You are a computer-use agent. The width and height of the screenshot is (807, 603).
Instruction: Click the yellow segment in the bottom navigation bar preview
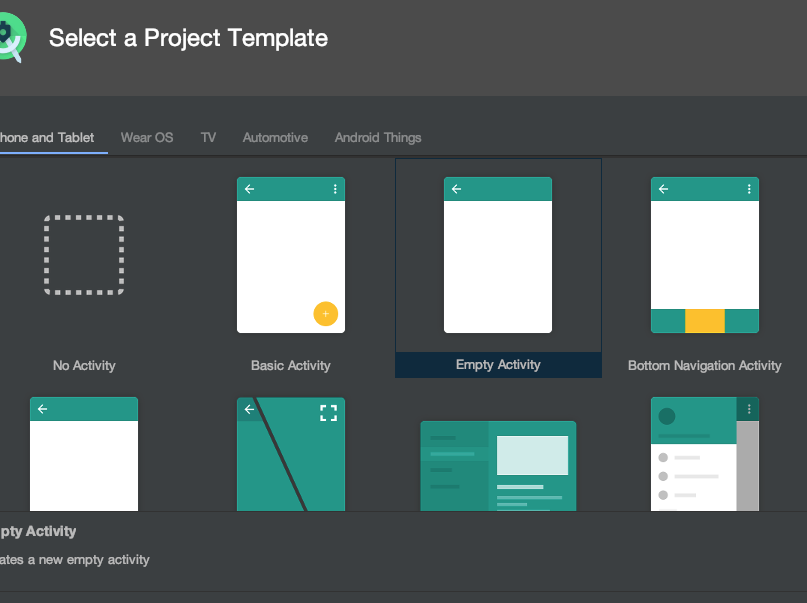coord(705,321)
